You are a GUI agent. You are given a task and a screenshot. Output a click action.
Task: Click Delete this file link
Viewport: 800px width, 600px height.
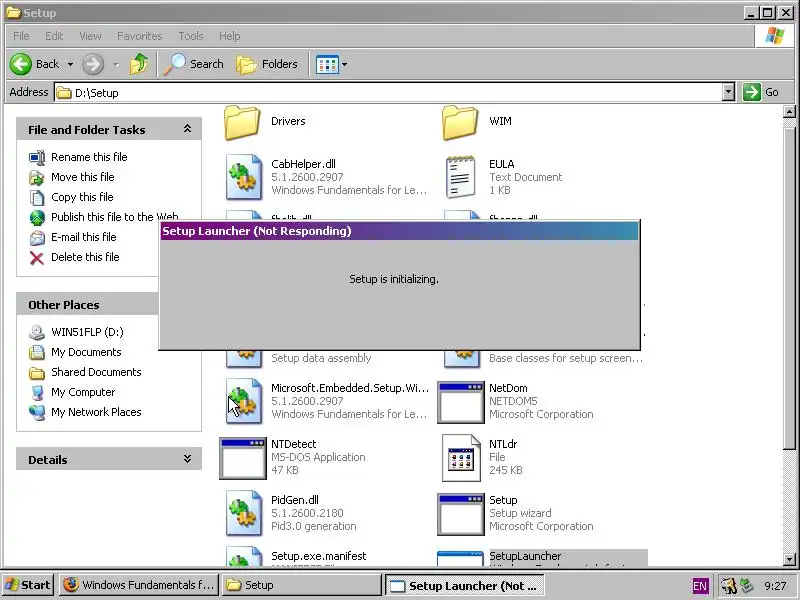tap(85, 257)
